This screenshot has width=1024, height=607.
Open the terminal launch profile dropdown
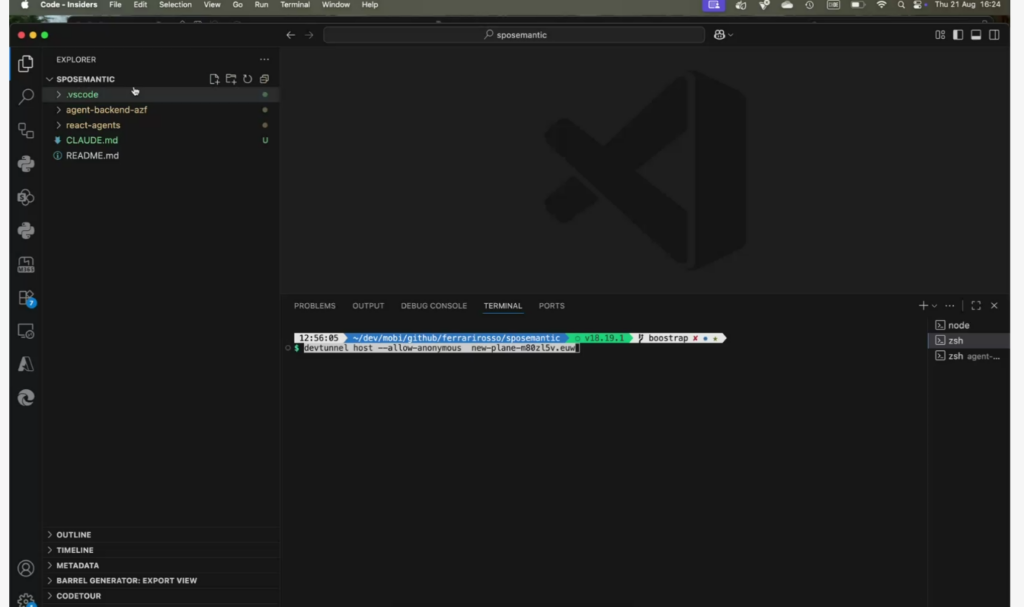click(935, 306)
